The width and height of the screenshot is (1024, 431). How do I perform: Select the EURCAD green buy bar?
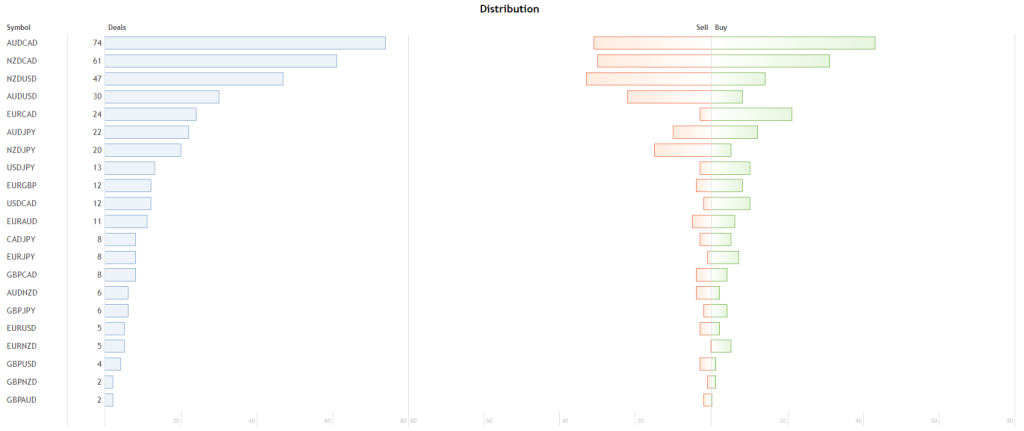tap(751, 114)
